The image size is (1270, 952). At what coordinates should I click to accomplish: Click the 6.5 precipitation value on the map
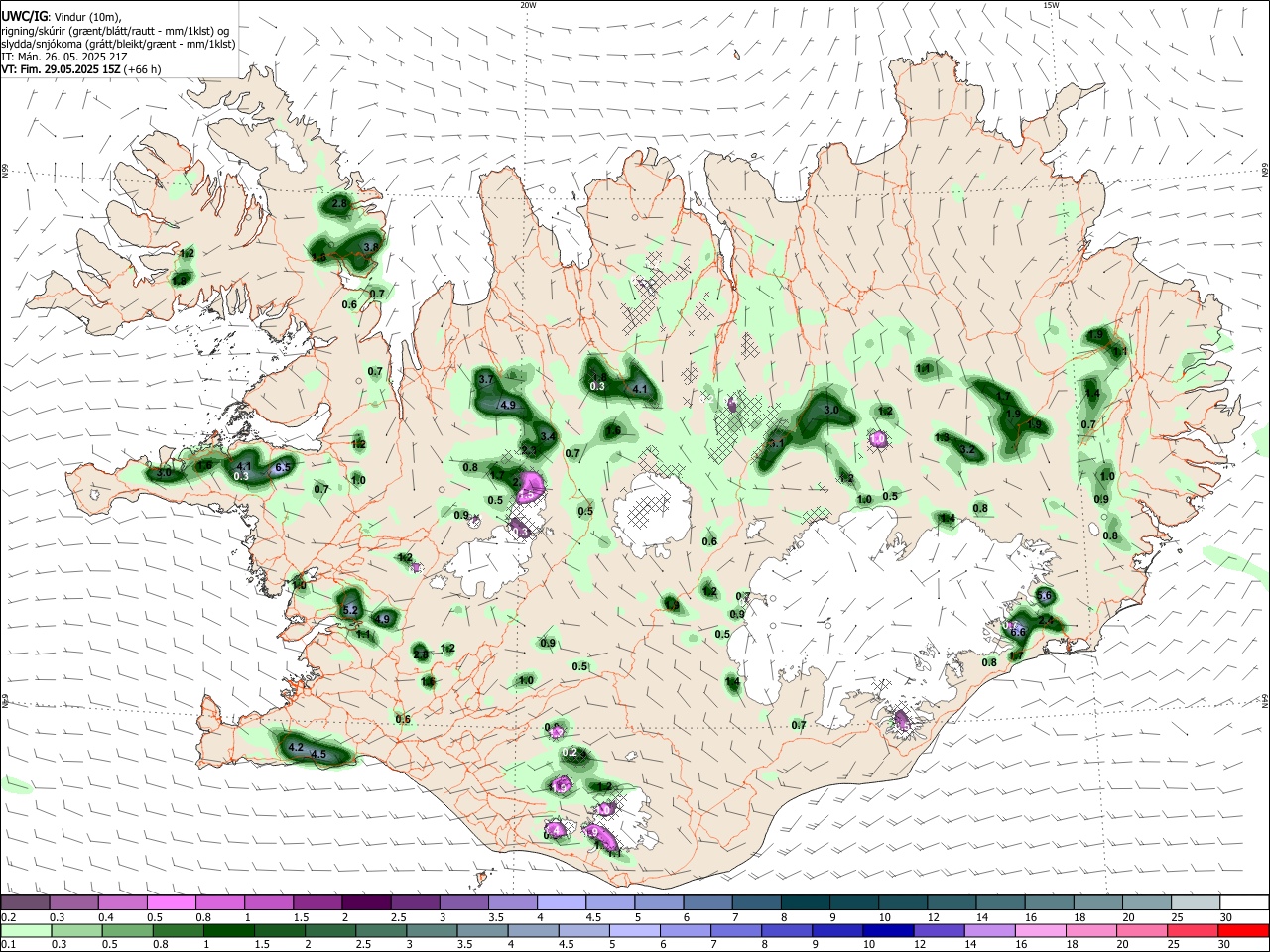click(283, 467)
